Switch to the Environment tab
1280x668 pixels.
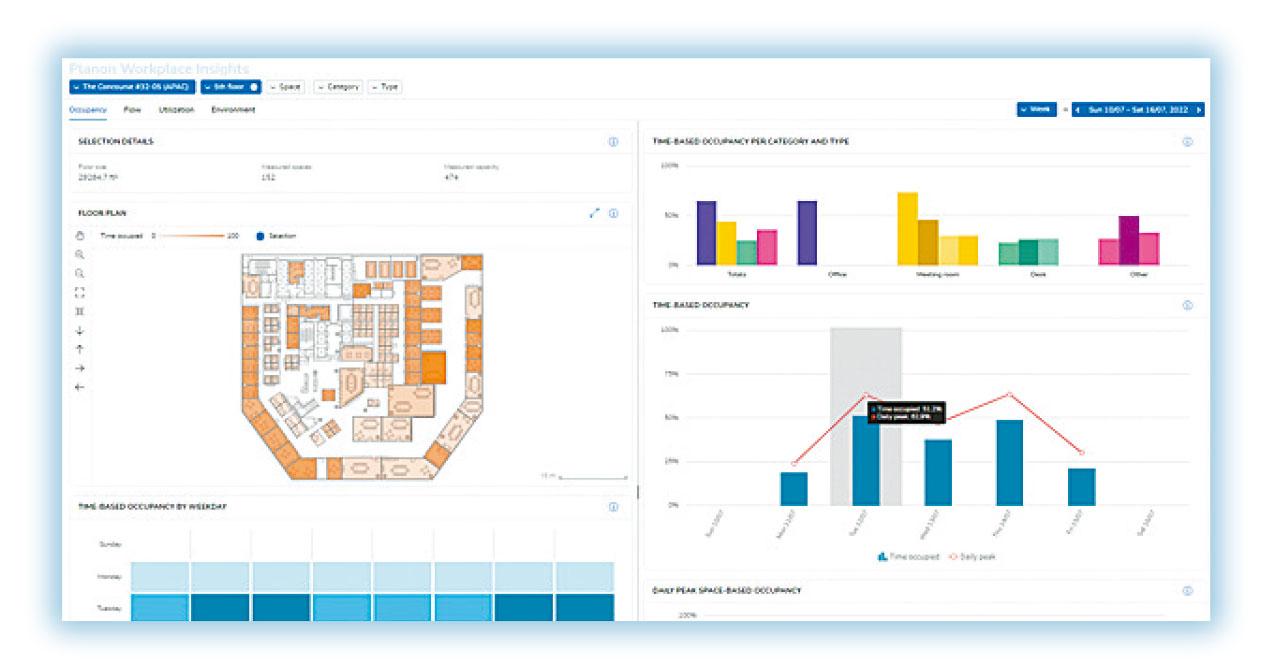(233, 109)
